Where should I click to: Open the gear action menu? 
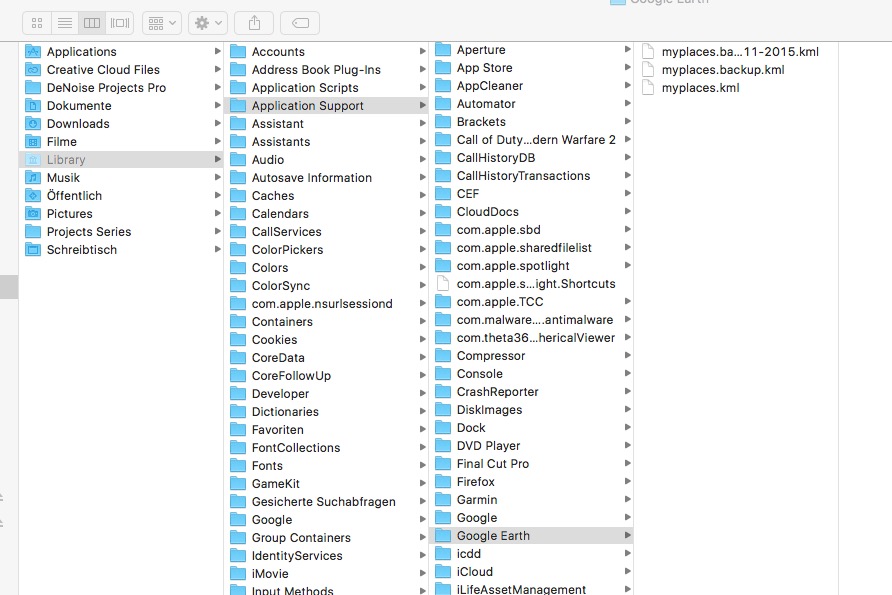[x=207, y=22]
